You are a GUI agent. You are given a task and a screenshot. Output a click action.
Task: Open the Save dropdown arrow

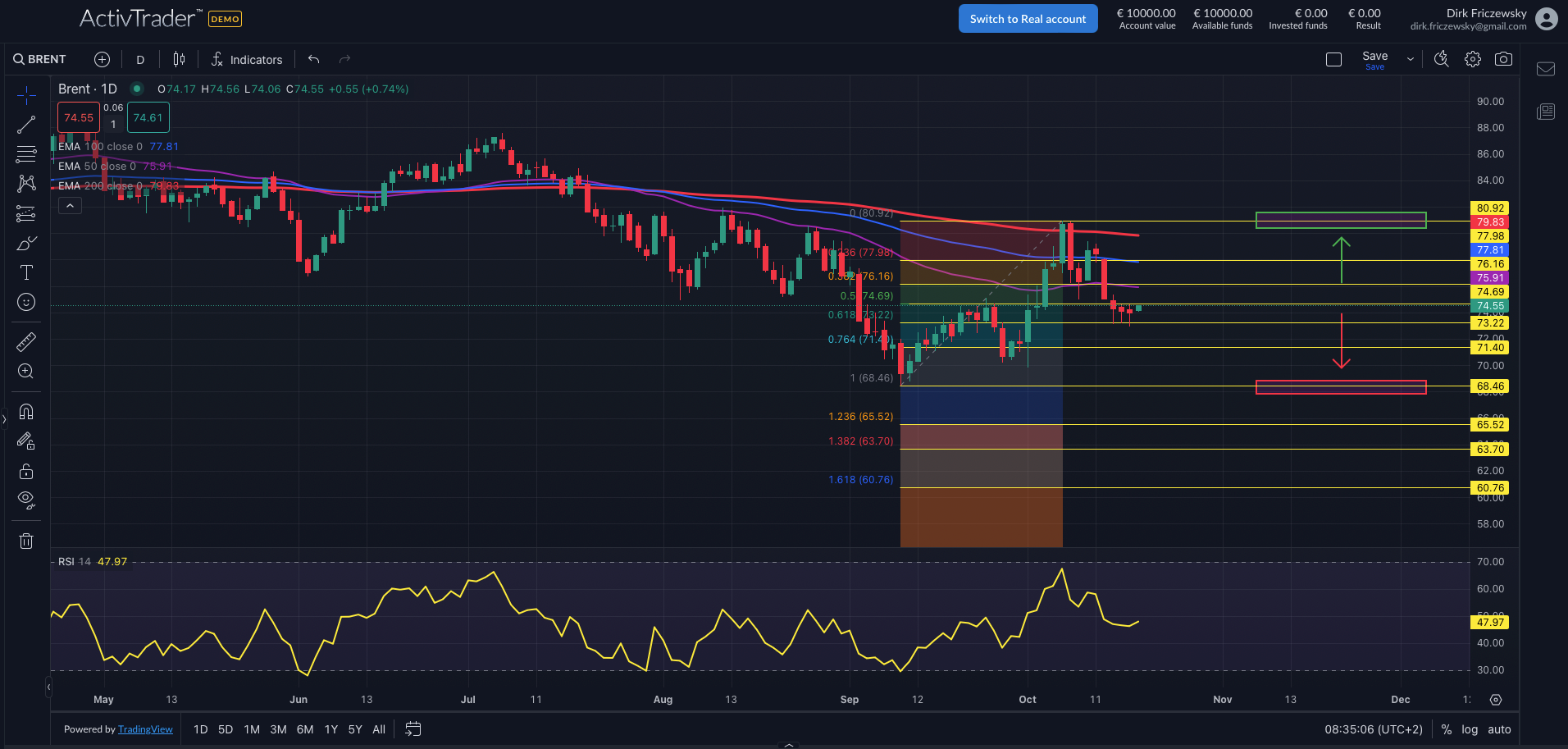1411,59
